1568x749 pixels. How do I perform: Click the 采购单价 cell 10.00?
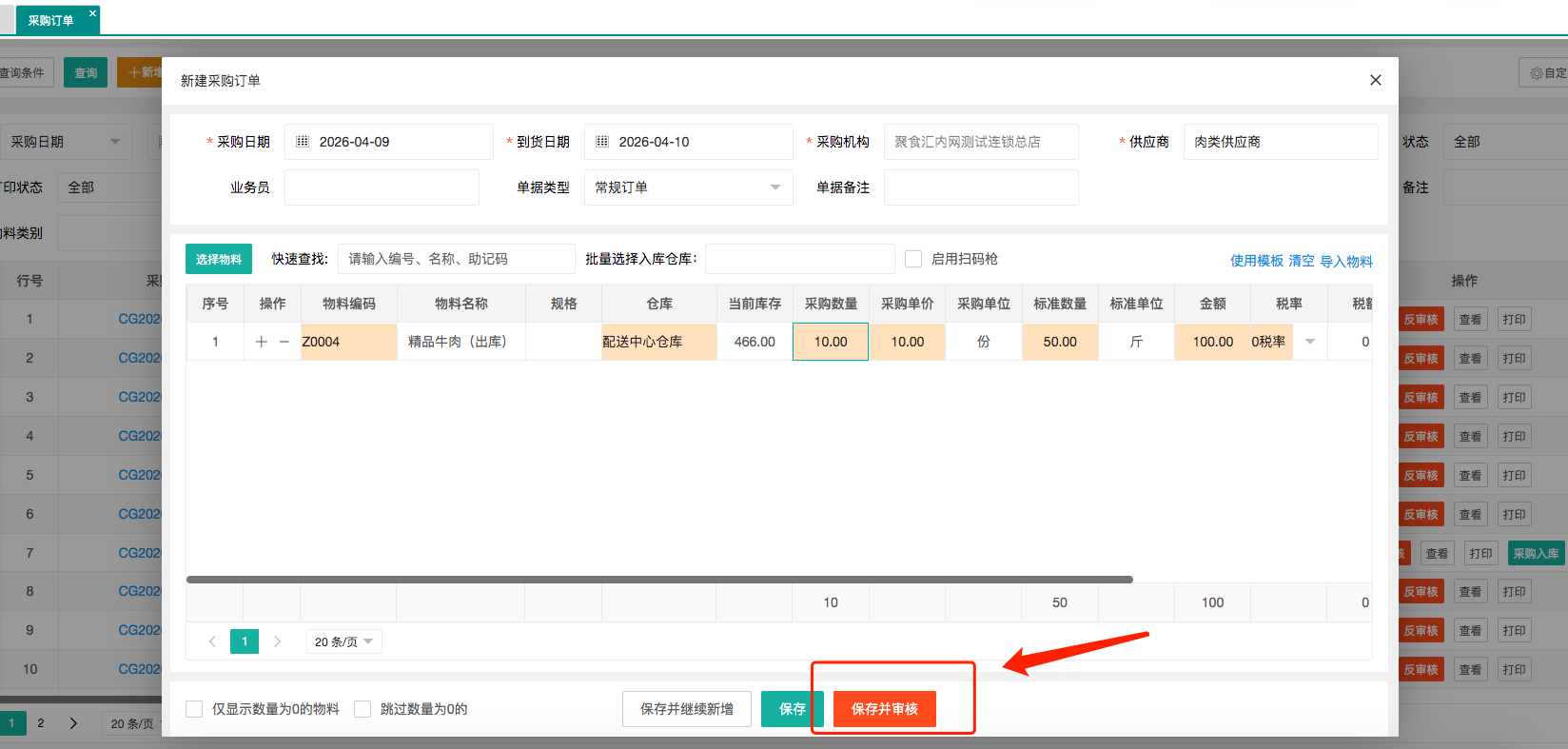coord(908,342)
